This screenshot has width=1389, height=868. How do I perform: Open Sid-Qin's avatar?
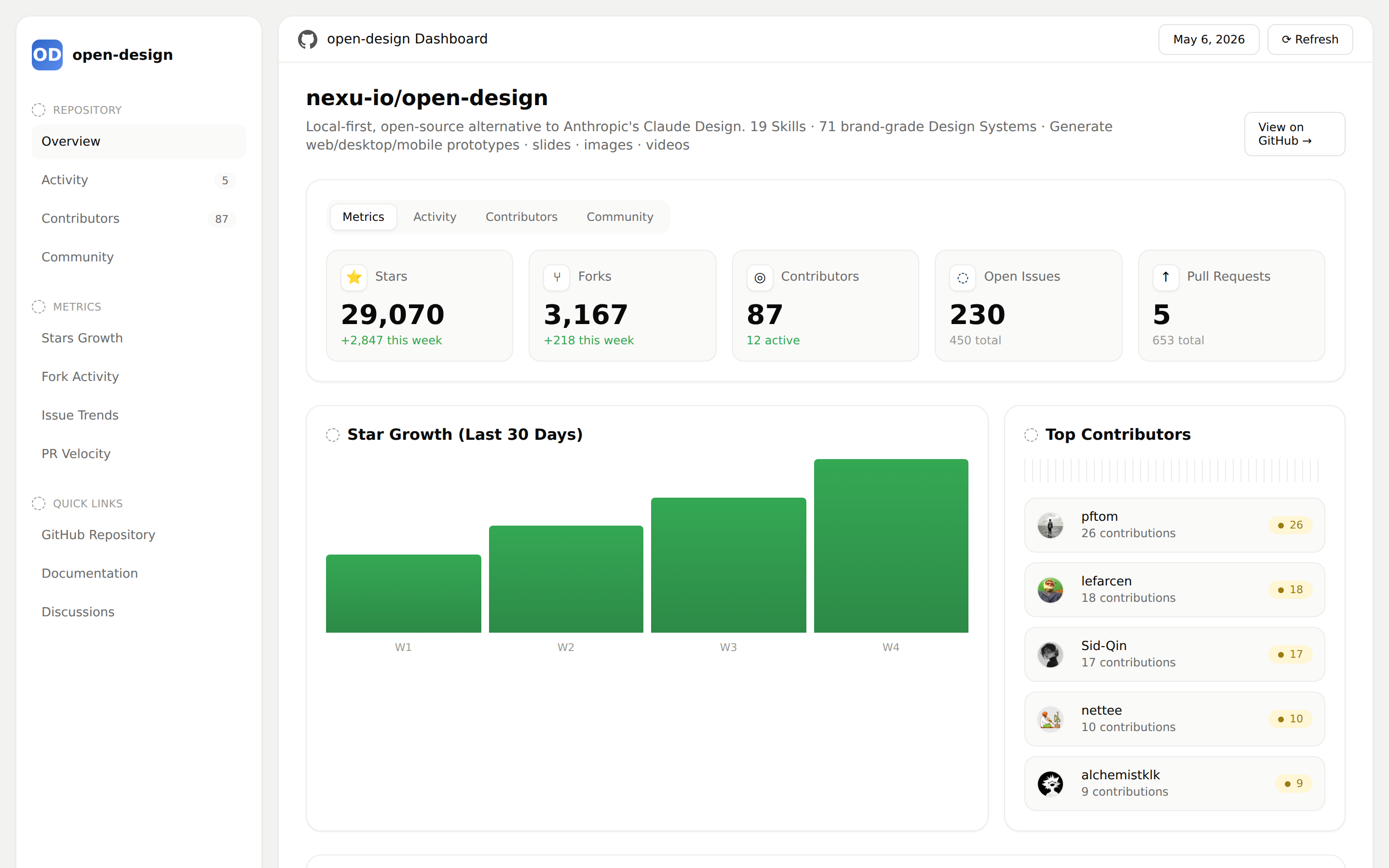[x=1050, y=654]
